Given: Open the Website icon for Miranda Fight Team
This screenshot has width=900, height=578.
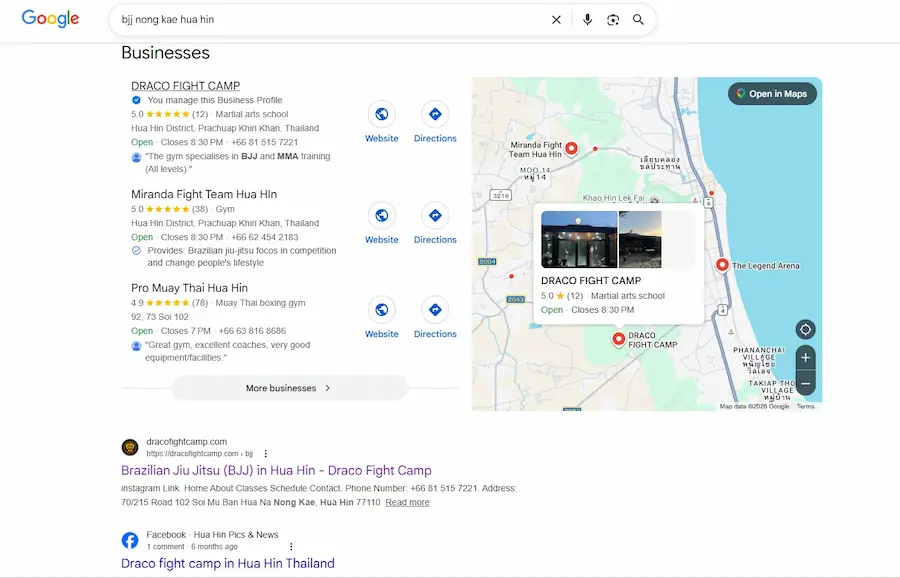Looking at the screenshot, I should coord(382,215).
